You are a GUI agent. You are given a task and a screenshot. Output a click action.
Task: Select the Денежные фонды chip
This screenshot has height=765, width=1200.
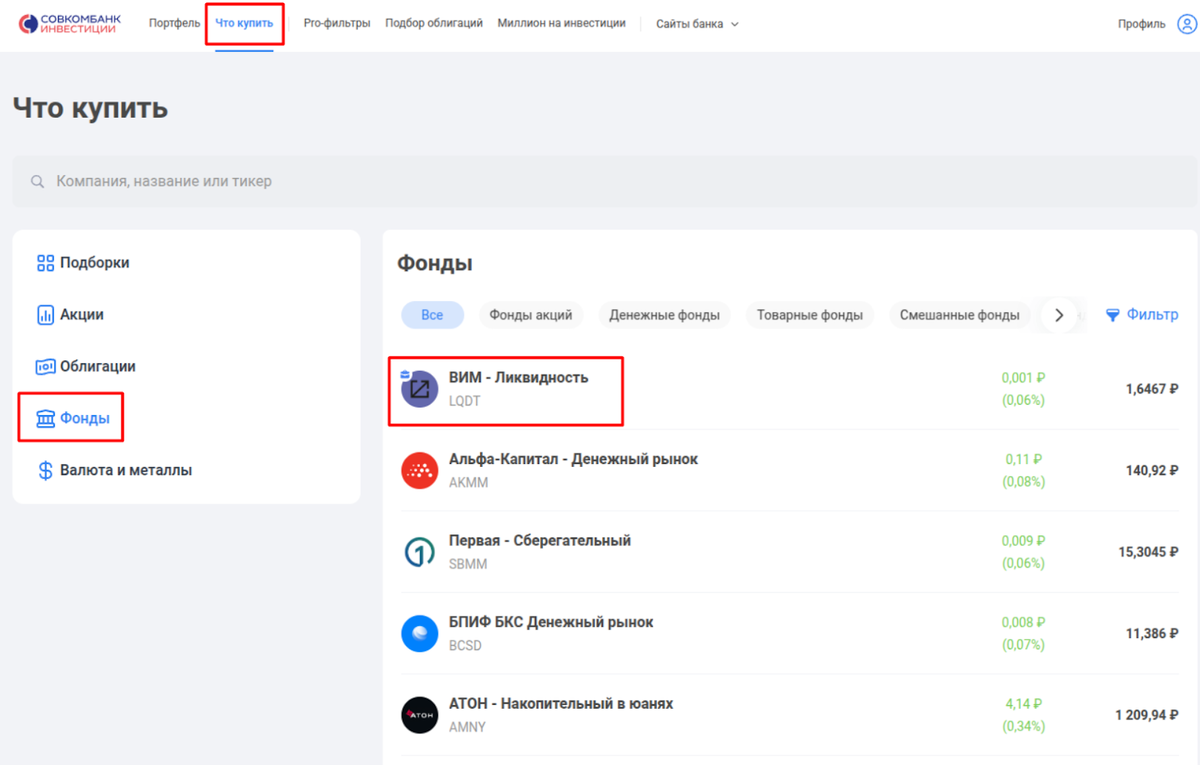(x=665, y=315)
